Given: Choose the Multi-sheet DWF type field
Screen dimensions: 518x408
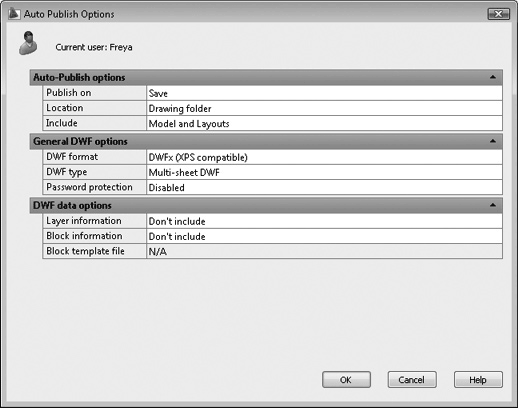Looking at the screenshot, I should click(324, 172).
